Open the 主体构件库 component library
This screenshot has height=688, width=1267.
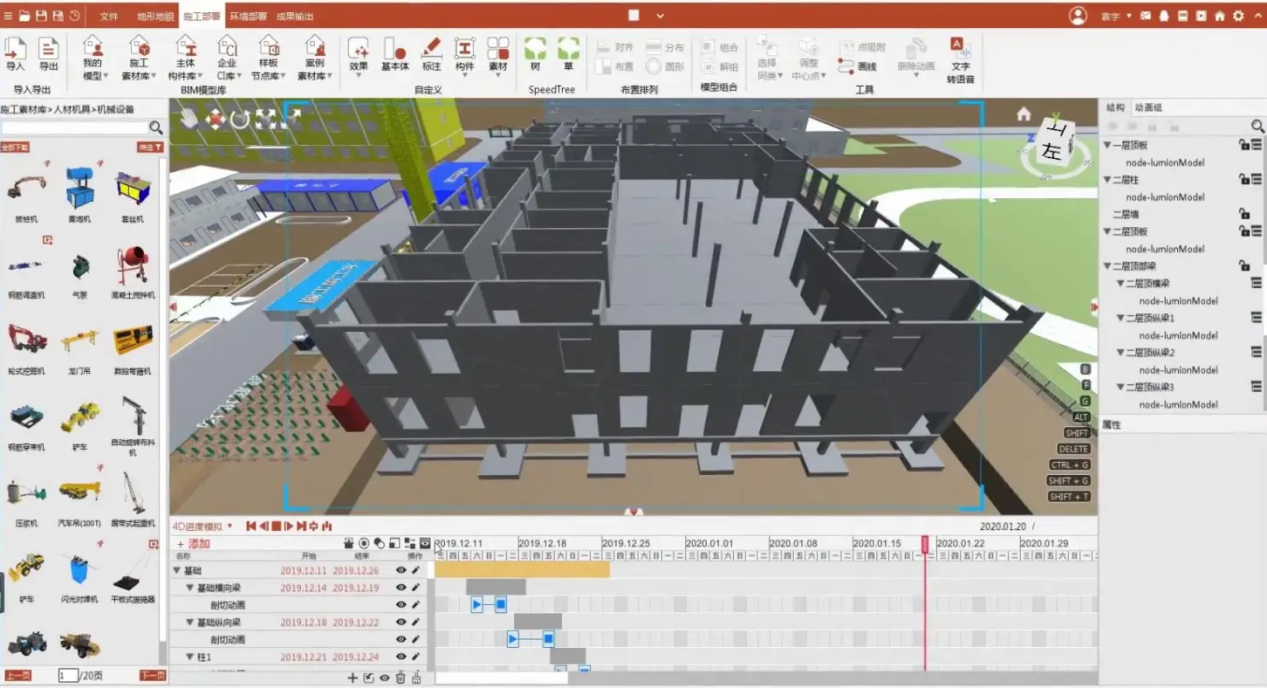tap(185, 55)
